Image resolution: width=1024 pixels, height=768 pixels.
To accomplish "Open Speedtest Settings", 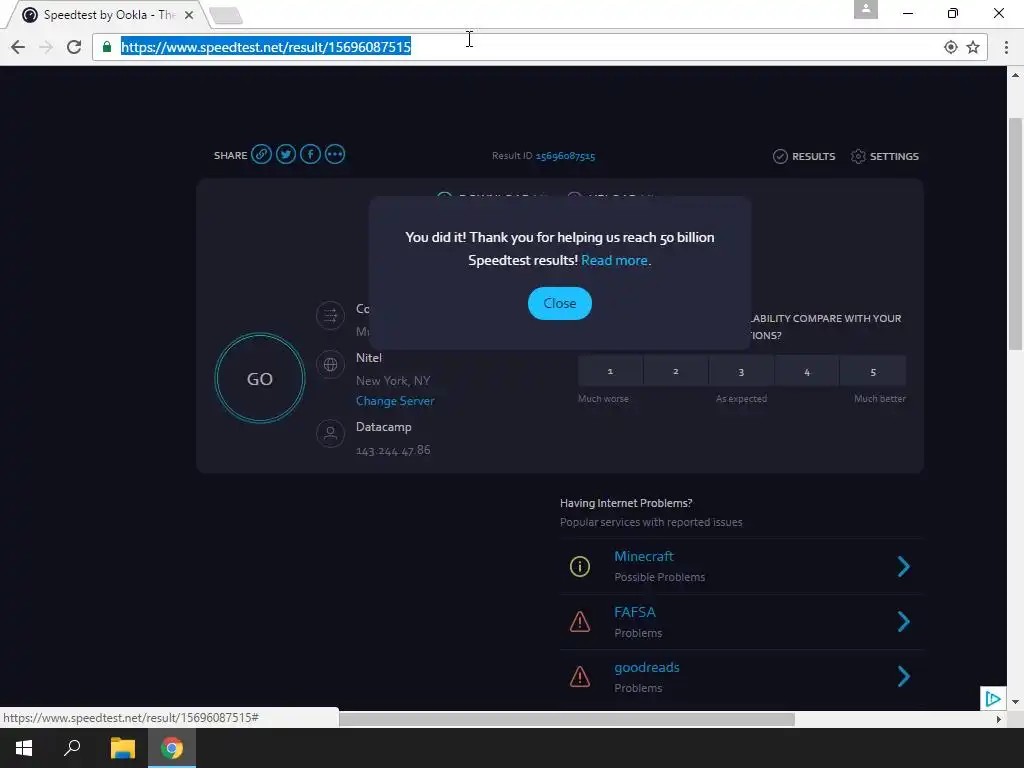I will point(885,156).
